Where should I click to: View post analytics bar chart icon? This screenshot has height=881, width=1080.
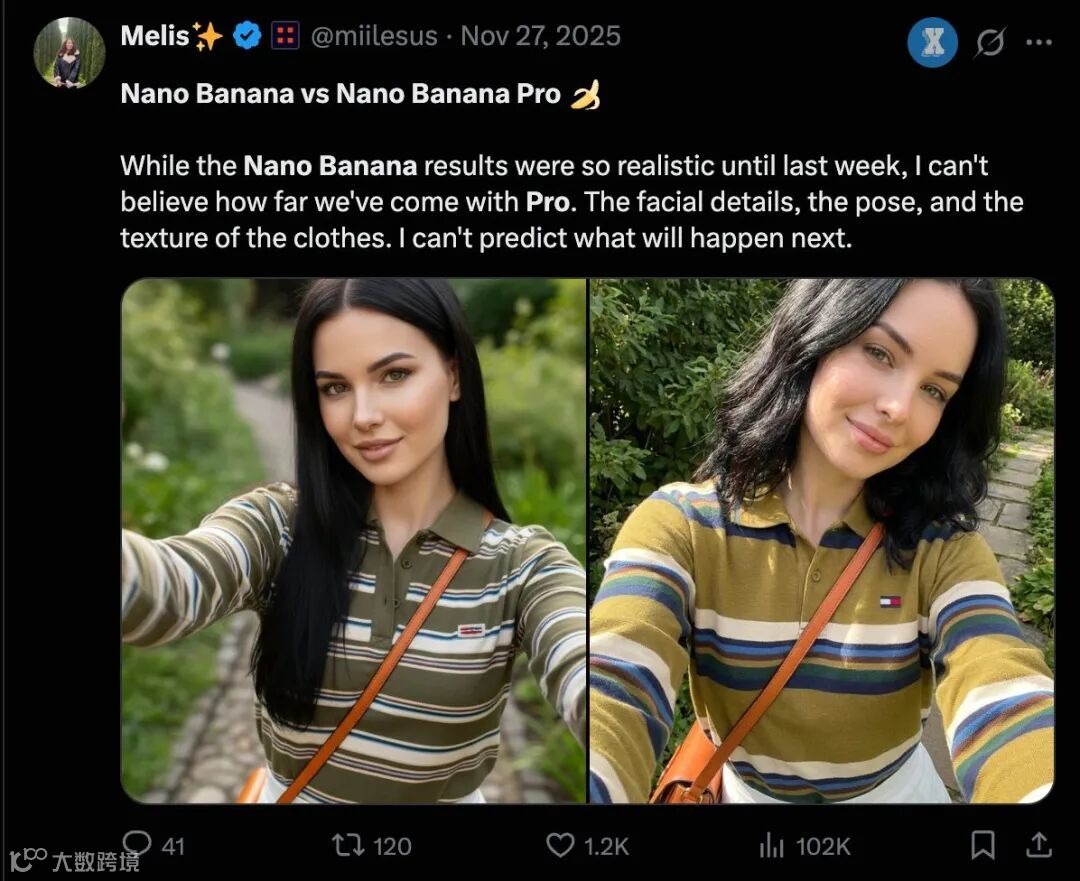click(x=772, y=845)
